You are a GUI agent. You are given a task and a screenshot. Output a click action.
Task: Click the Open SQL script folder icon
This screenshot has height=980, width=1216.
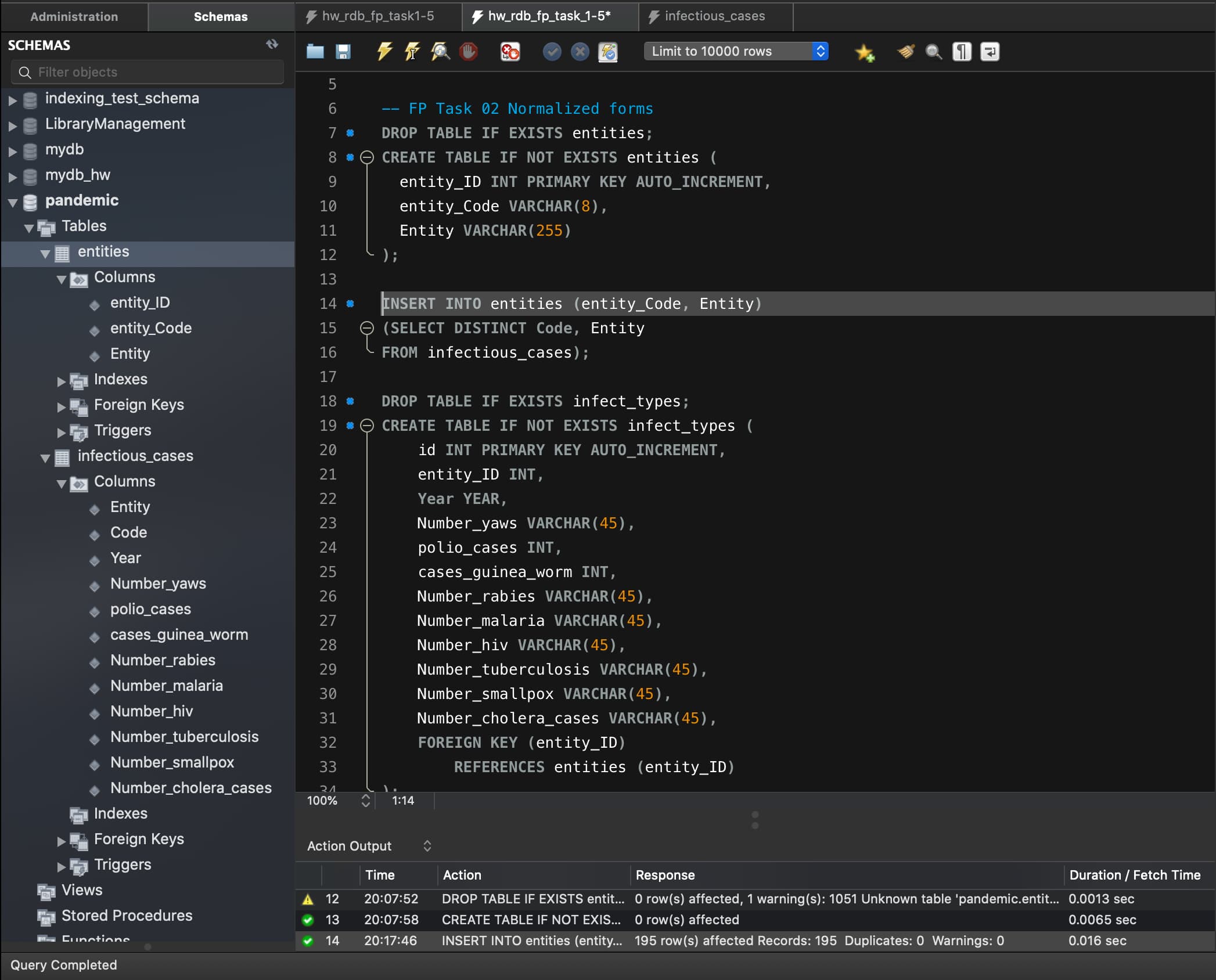pyautogui.click(x=315, y=52)
